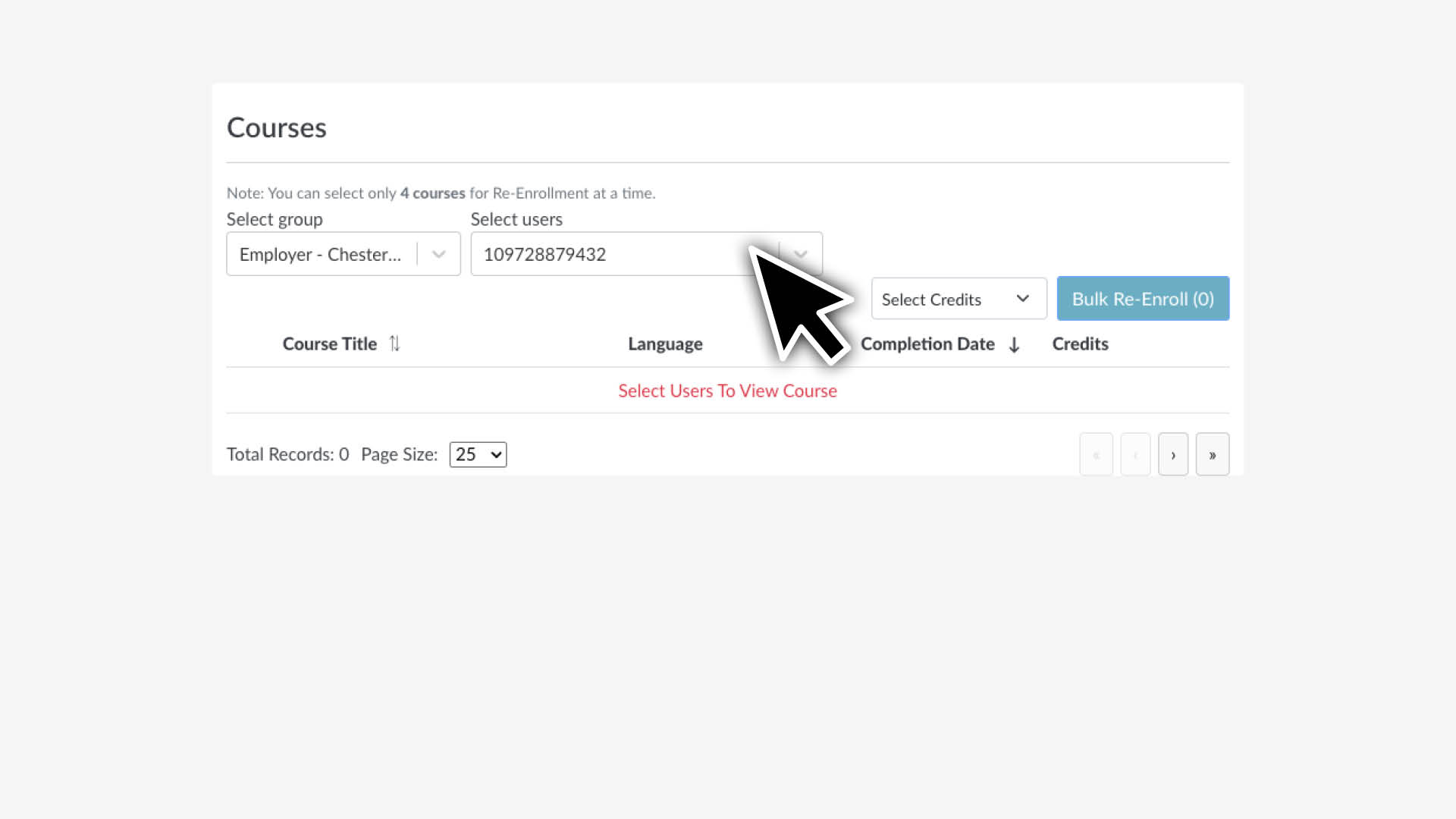
Task: Click the Completion Date column header text
Action: coord(927,344)
